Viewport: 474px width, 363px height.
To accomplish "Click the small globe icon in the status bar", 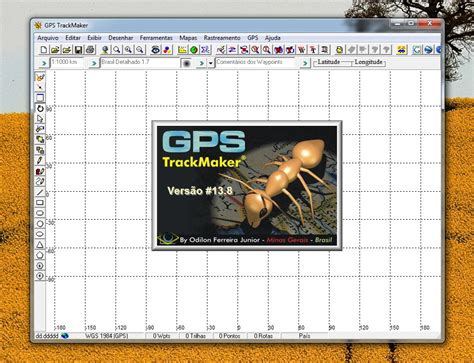I will (65, 336).
